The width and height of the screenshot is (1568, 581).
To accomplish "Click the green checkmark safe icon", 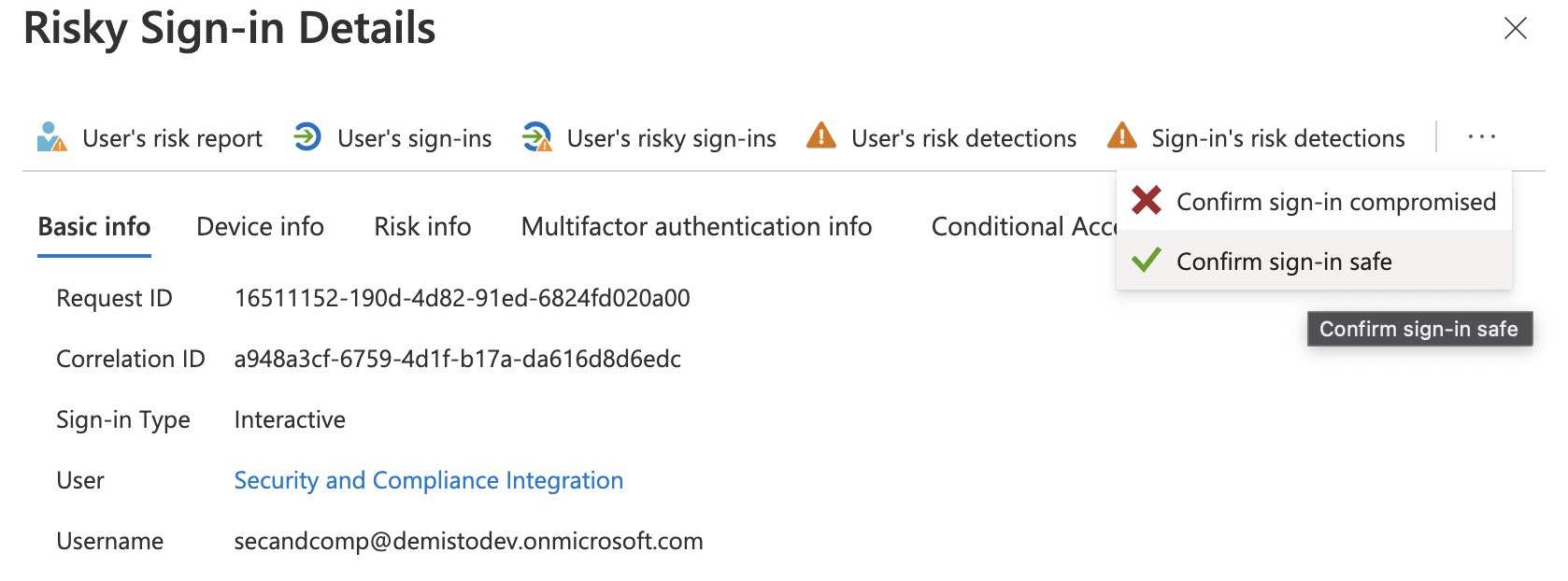I will pyautogui.click(x=1147, y=261).
